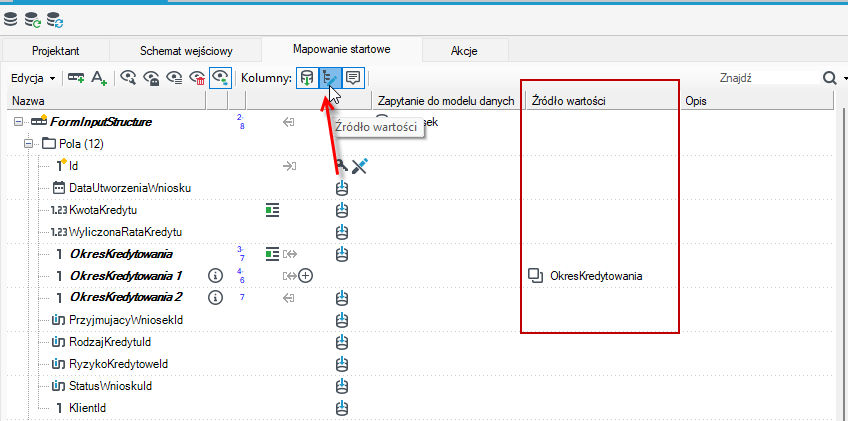Screen dimensions: 848x421
Task: Click the eye with padlock icon
Action: pyautogui.click(x=150, y=78)
